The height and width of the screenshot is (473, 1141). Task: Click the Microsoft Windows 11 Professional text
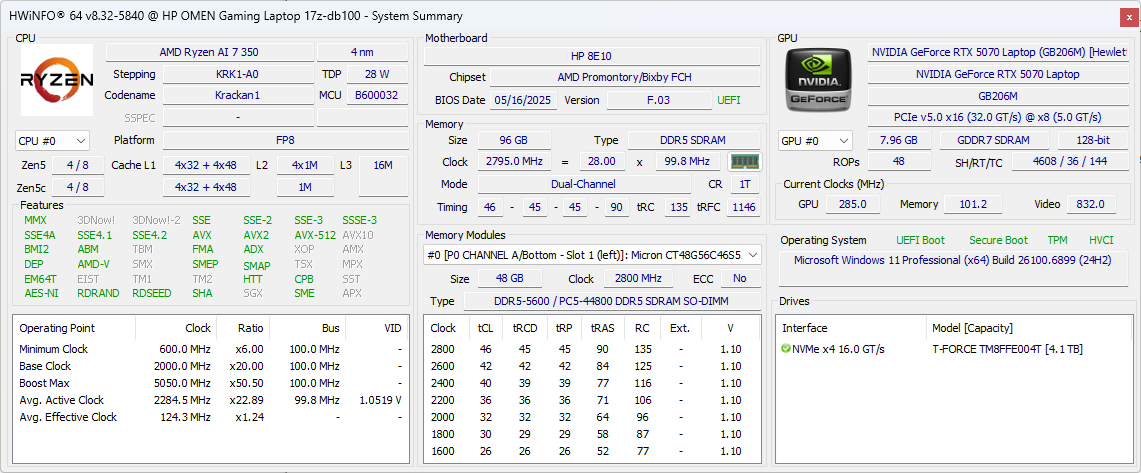[950, 260]
